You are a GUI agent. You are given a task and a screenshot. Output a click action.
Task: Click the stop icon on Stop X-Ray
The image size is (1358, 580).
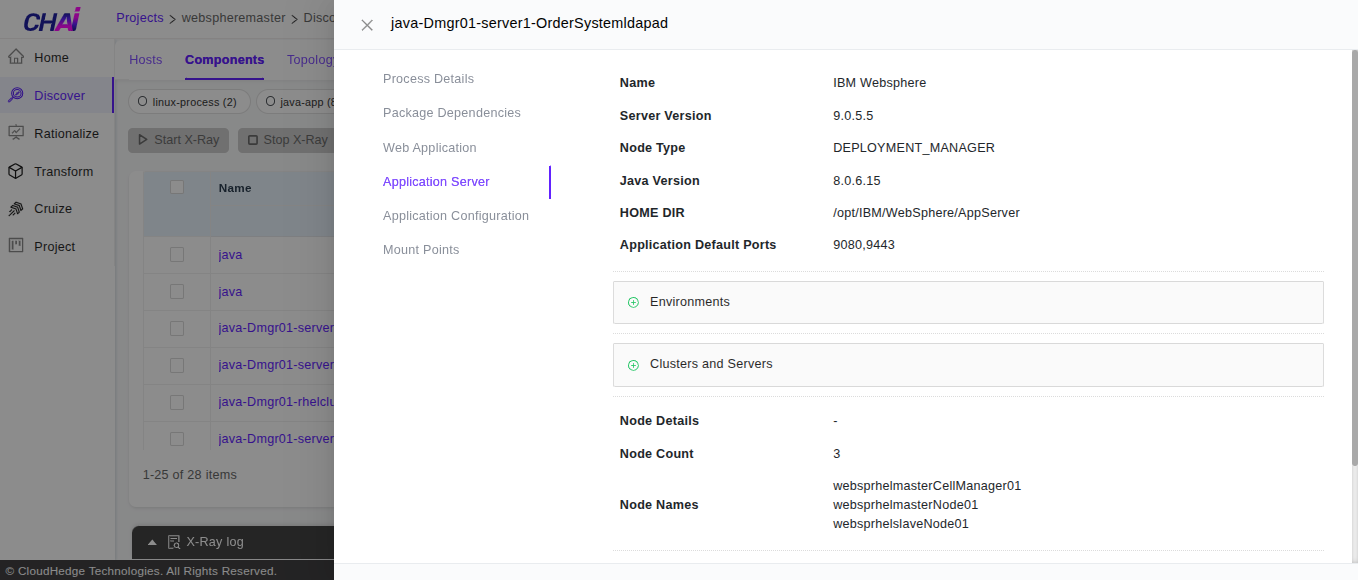click(x=253, y=140)
